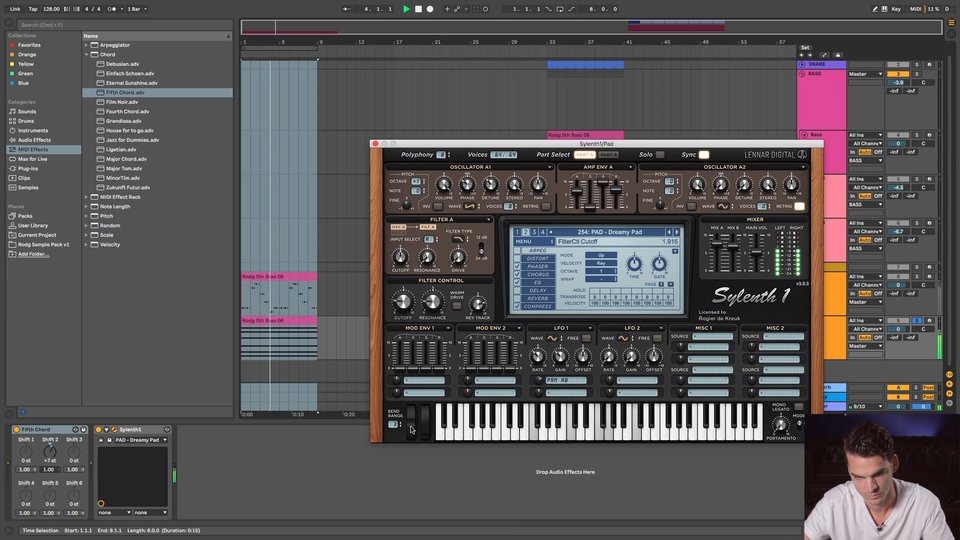Open the Max for Live category
The image size is (960, 540).
32,159
